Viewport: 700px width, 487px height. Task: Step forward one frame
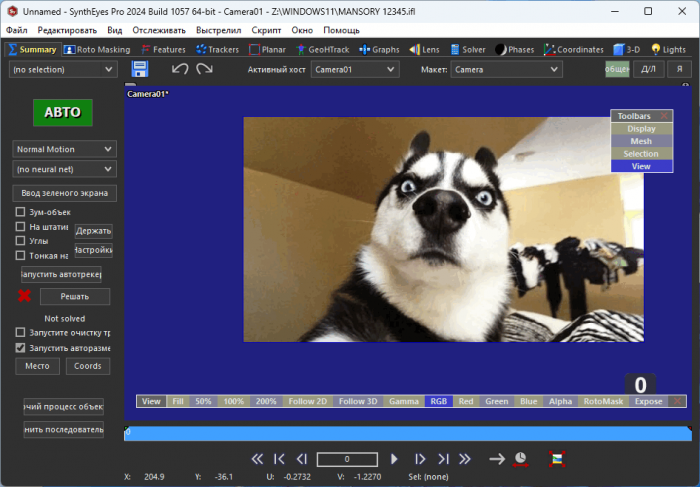coord(420,459)
